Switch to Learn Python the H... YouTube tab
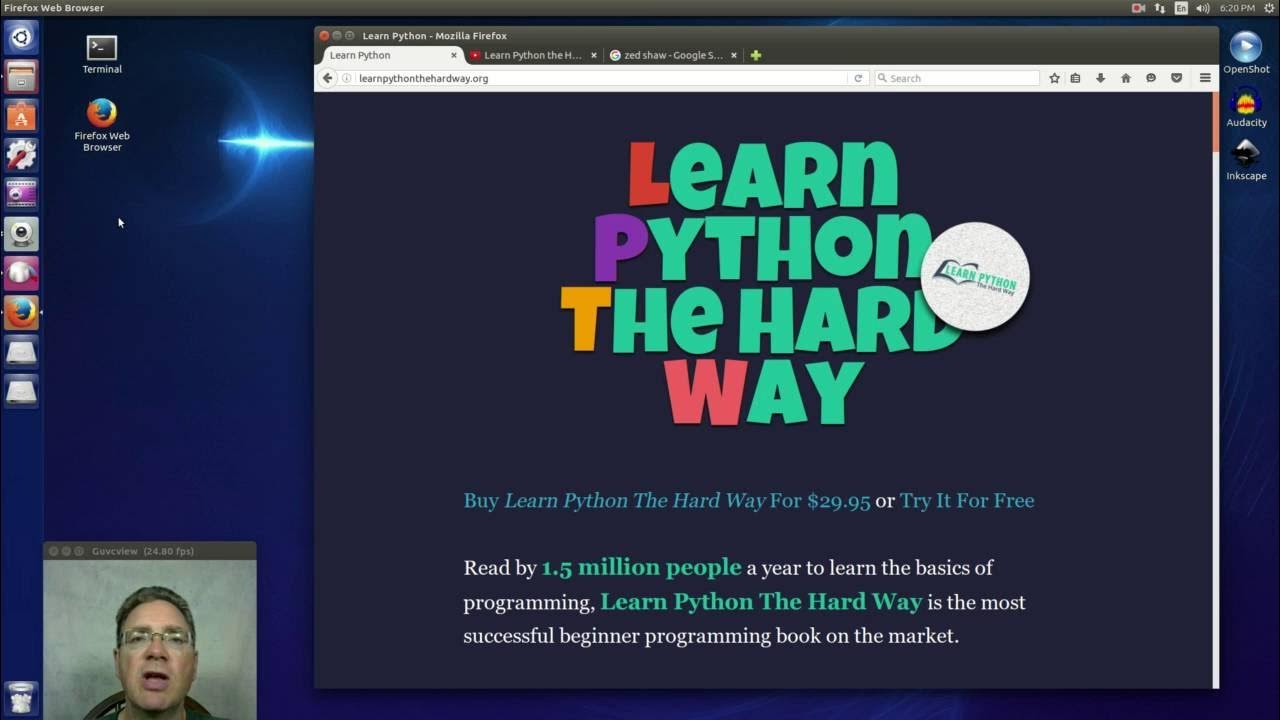The image size is (1280, 720). 533,55
